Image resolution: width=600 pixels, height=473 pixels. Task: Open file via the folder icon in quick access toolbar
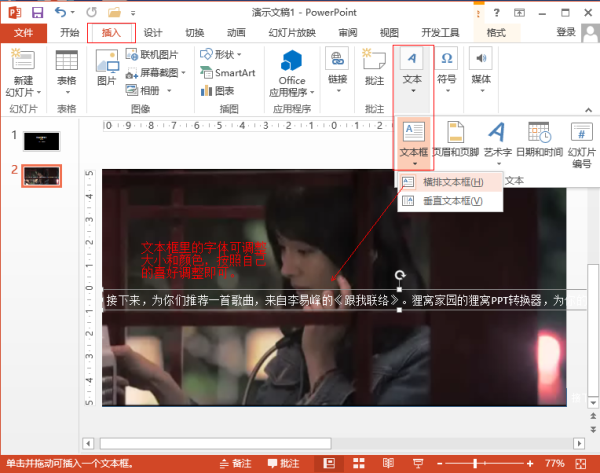coord(114,12)
